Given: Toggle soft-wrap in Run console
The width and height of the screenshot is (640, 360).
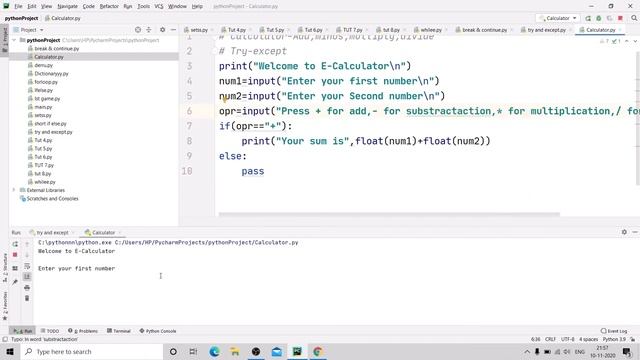Looking at the screenshot, I should [x=27, y=266].
